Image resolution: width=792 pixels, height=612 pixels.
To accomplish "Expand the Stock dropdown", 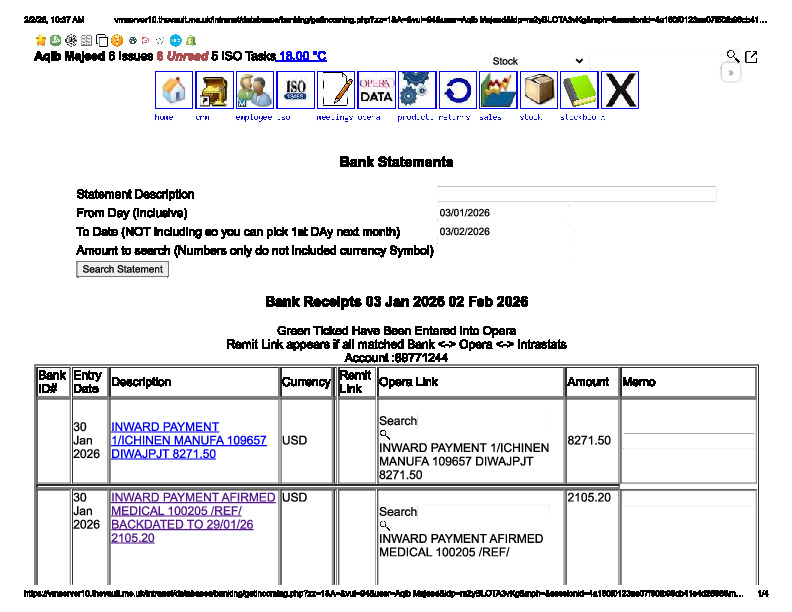I will tap(538, 61).
